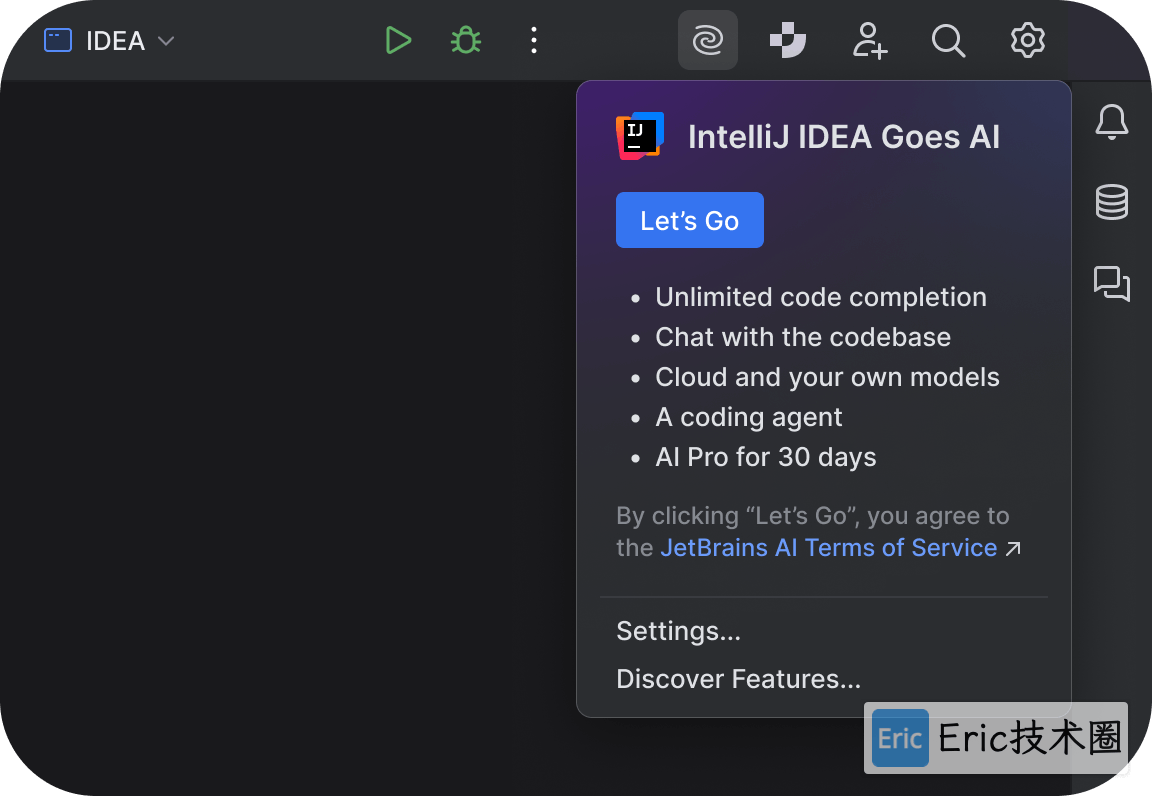The height and width of the screenshot is (798, 1152).
Task: Click the "Cloud and your own models" text
Action: click(x=827, y=377)
